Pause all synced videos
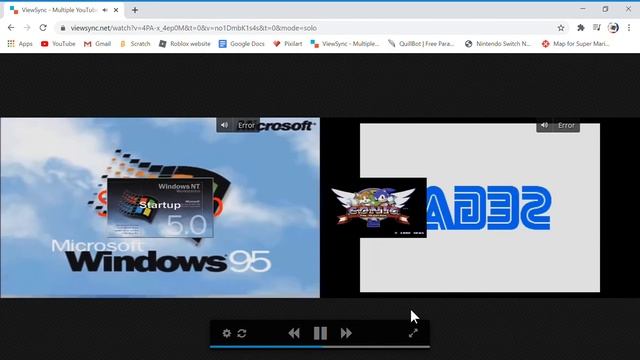640x360 pixels. pos(320,333)
